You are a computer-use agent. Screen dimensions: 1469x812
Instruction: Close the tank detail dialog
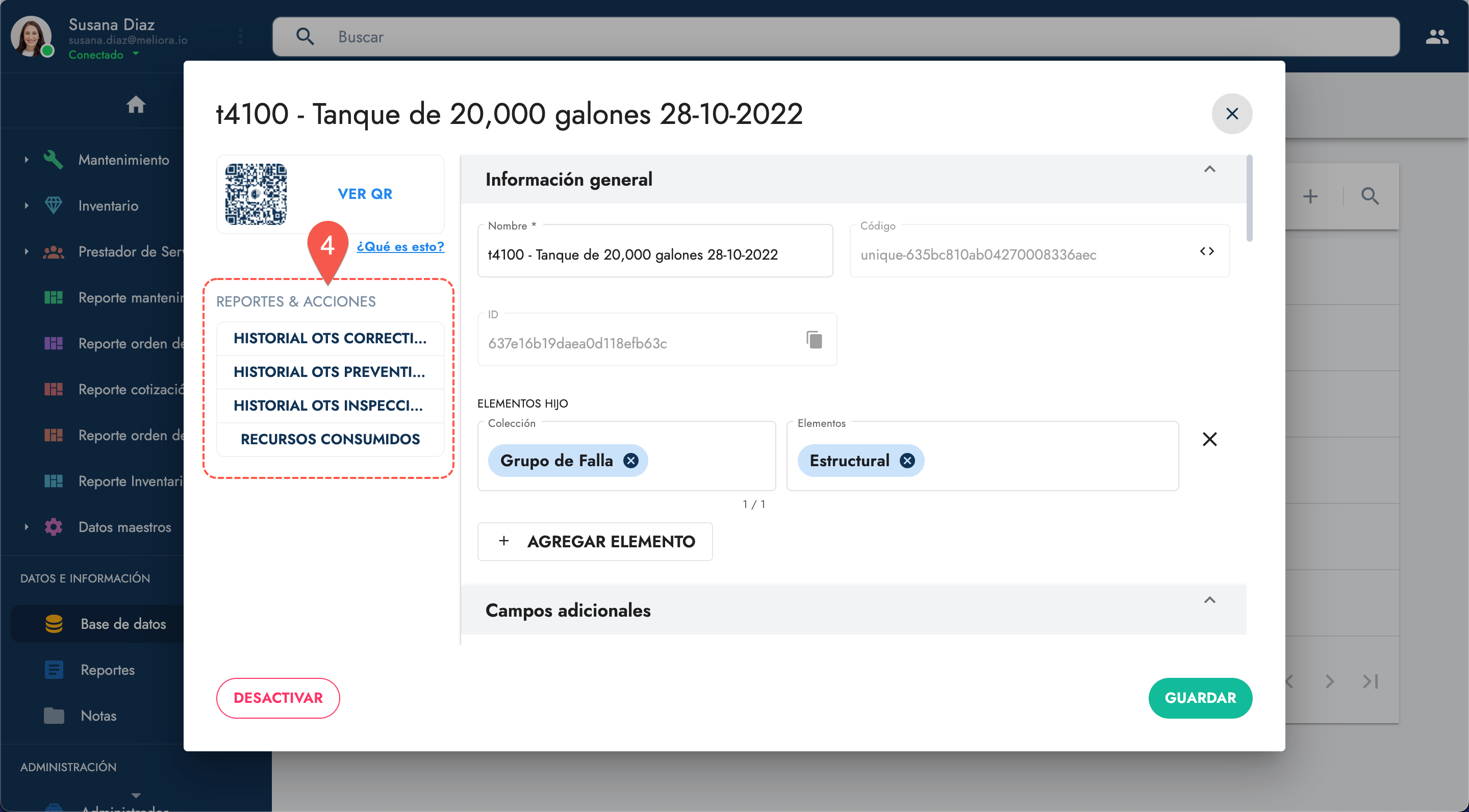coord(1232,113)
